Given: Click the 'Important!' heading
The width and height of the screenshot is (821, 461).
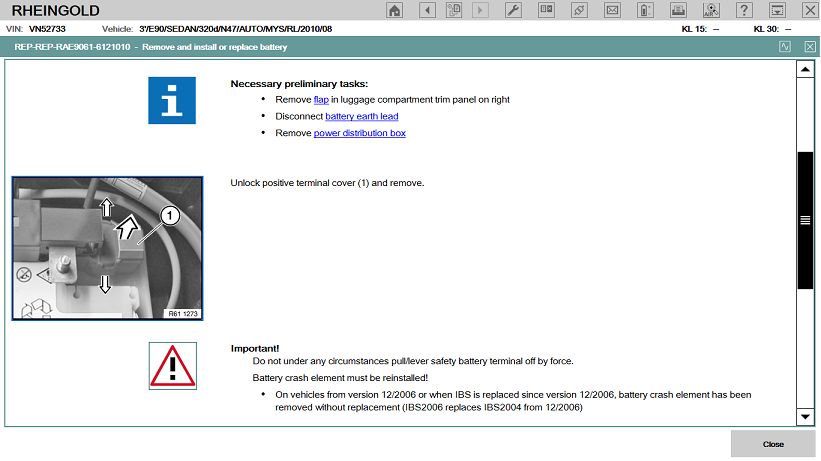Looking at the screenshot, I should 255,348.
